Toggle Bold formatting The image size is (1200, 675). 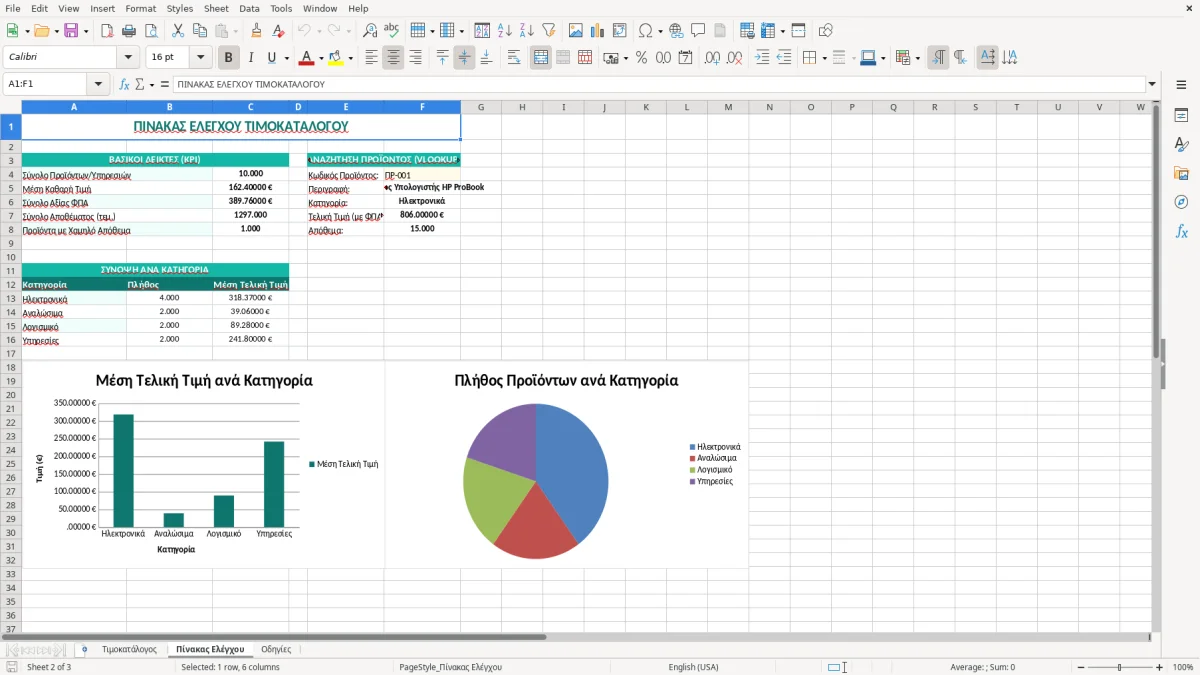click(228, 58)
